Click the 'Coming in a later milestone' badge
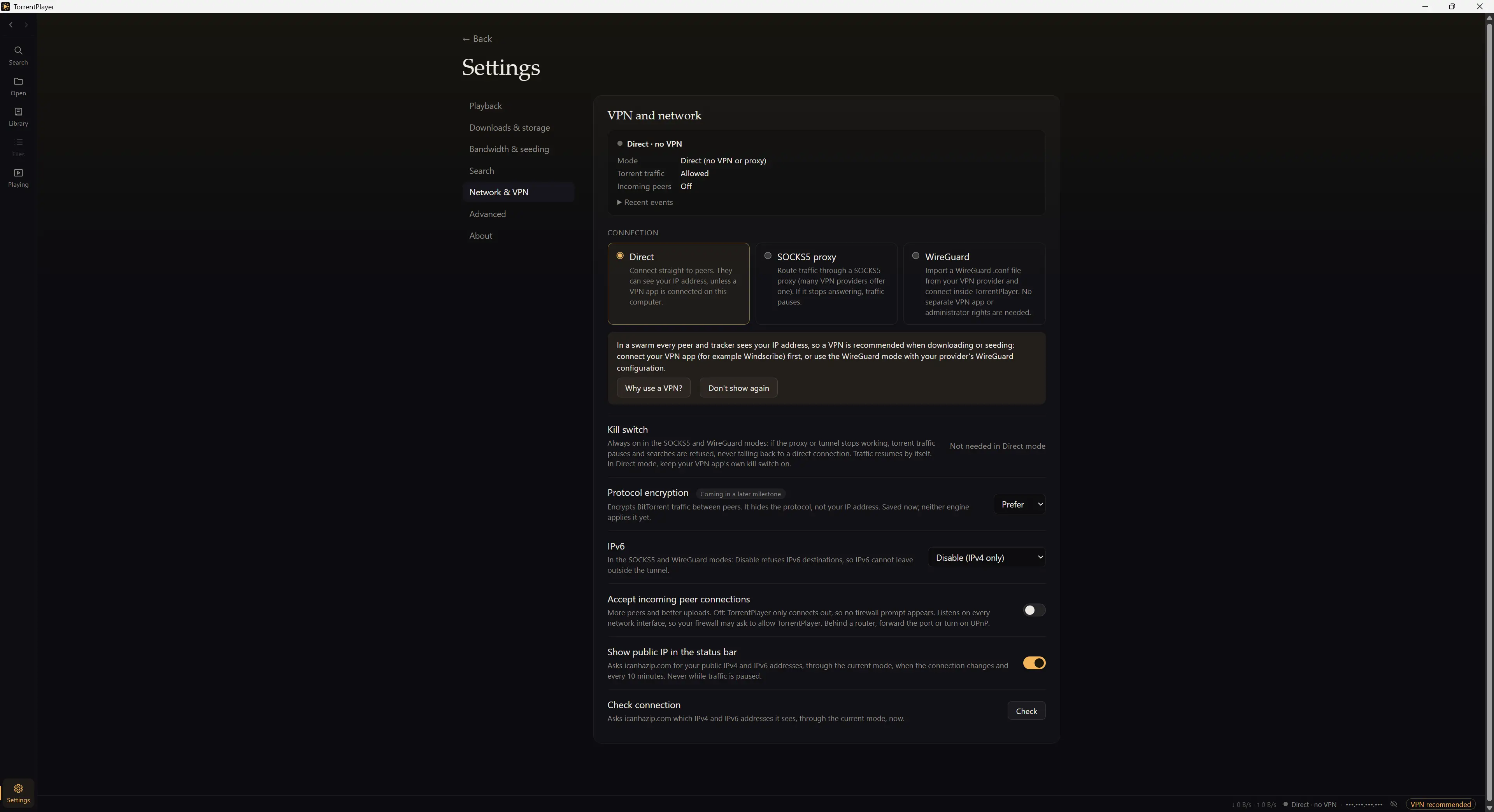 point(740,494)
